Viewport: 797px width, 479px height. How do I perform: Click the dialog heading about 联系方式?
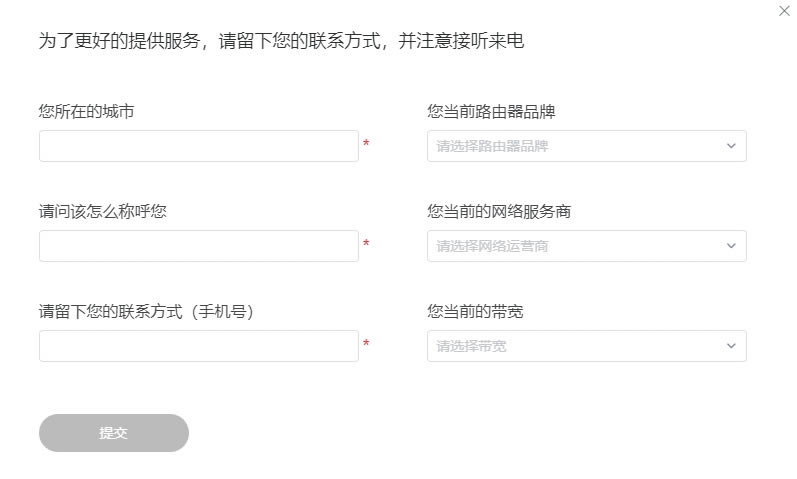coord(281,41)
